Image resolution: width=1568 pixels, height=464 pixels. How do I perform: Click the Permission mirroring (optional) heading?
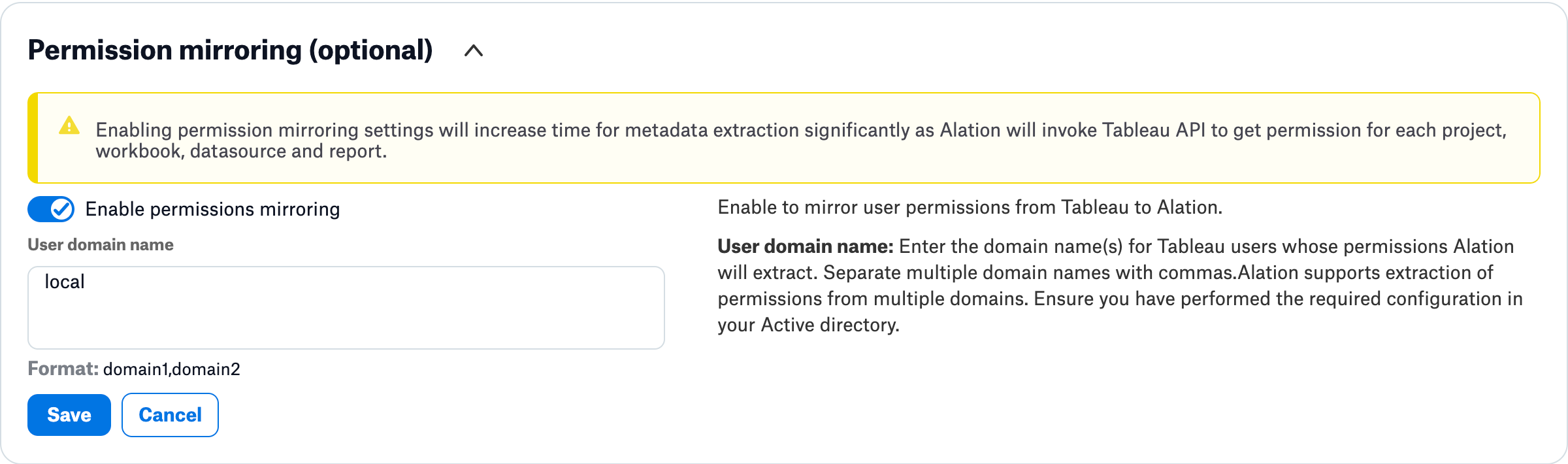pyautogui.click(x=231, y=50)
